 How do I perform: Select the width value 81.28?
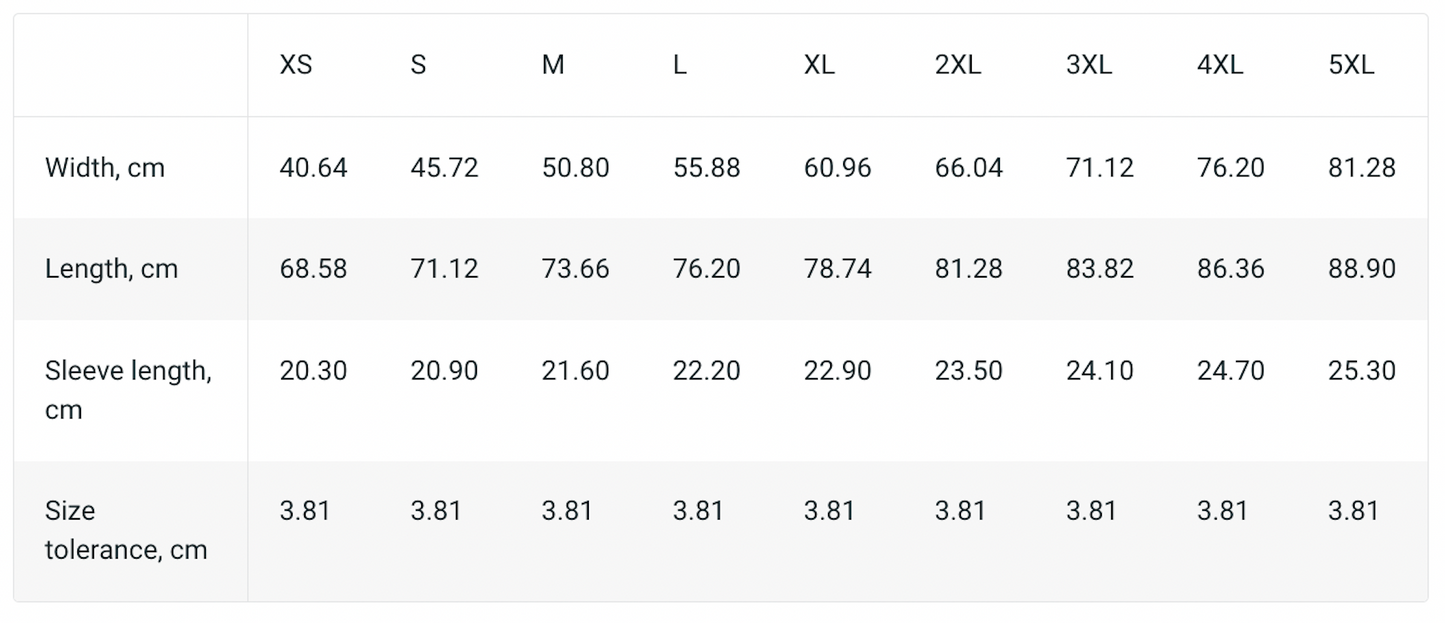click(1361, 168)
